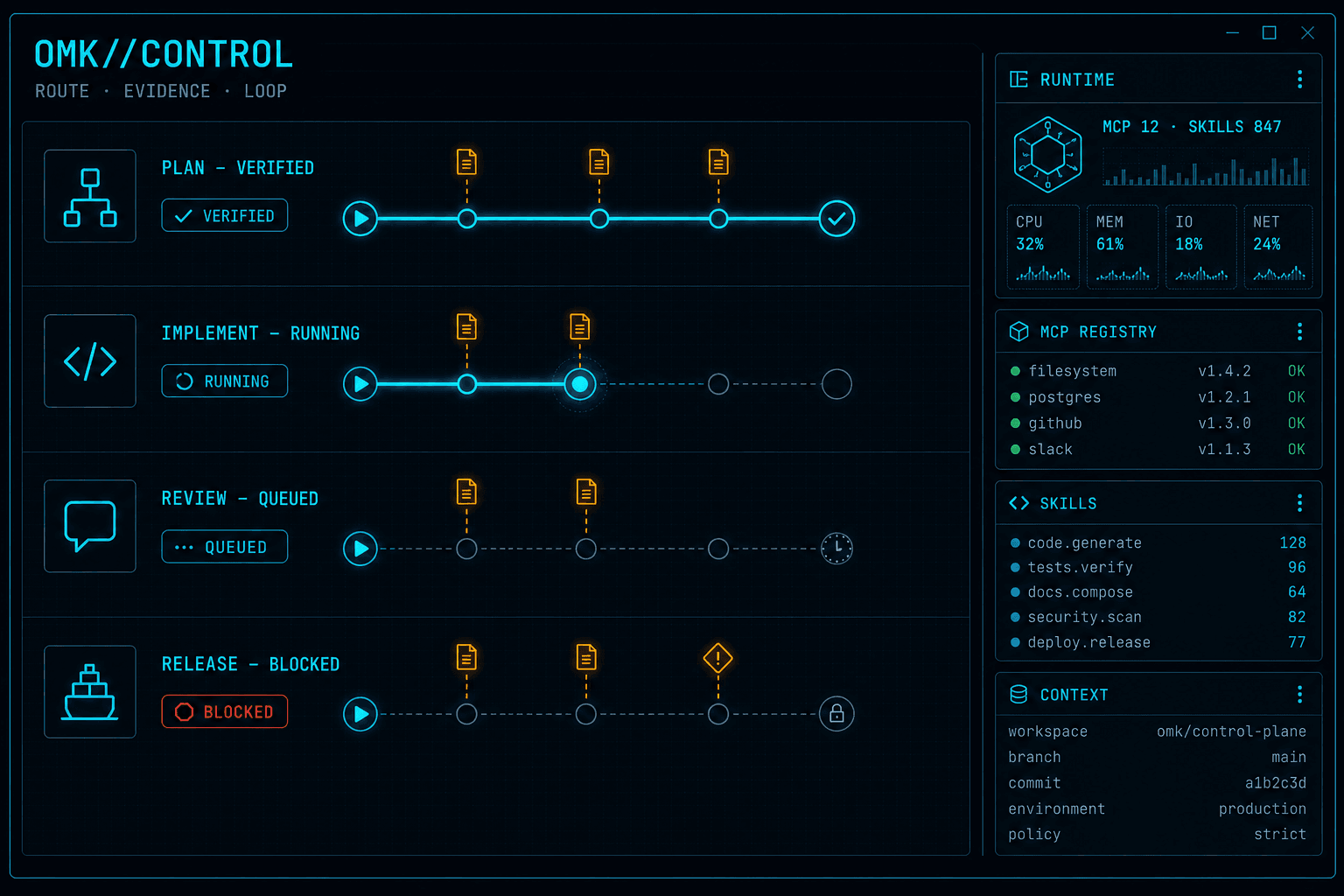Select the empty Implement end node
Screen dimensions: 1344x896
coord(837,384)
